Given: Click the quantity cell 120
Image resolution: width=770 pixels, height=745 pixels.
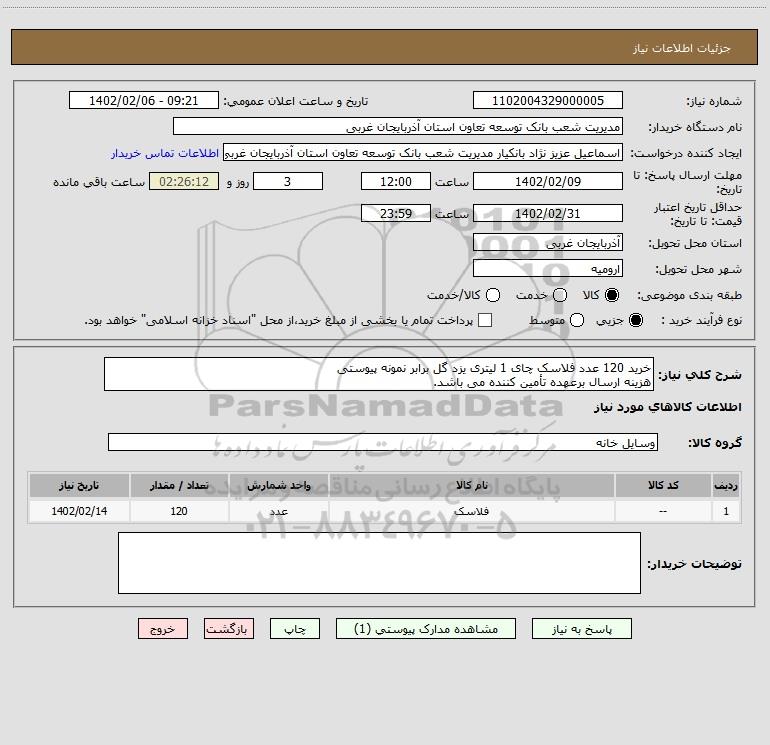Looking at the screenshot, I should [179, 511].
